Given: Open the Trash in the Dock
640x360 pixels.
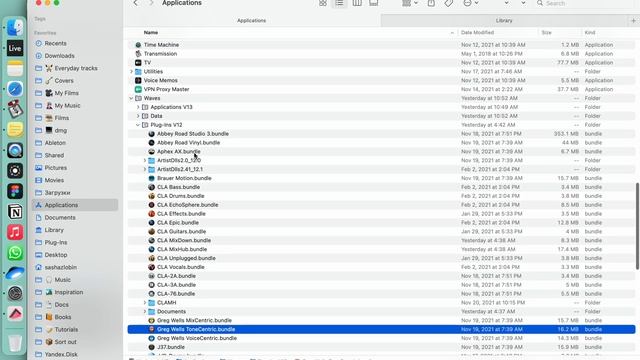Looking at the screenshot, I should pyautogui.click(x=15, y=343).
